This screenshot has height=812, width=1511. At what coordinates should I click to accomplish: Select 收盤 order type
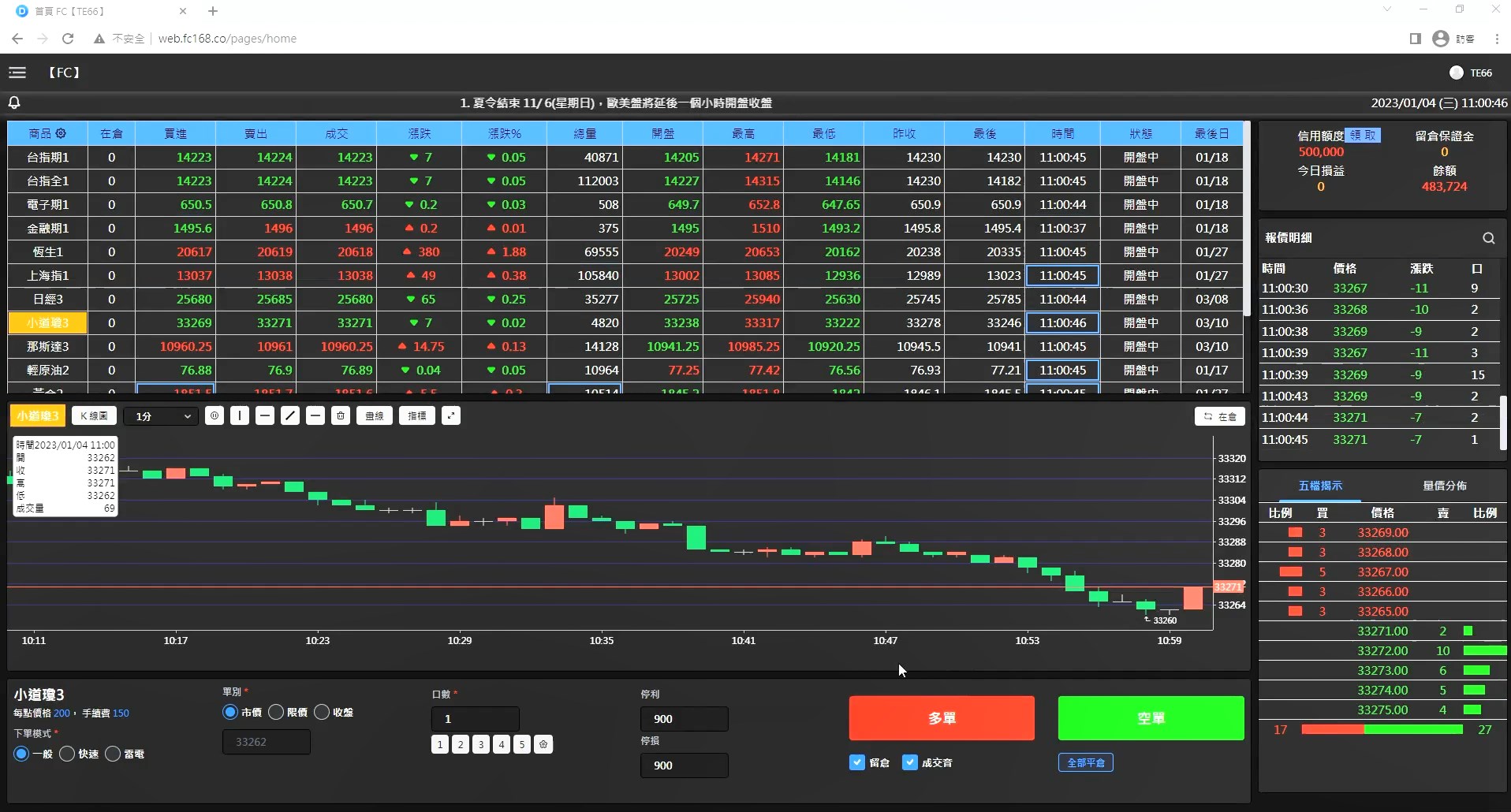pyautogui.click(x=322, y=712)
